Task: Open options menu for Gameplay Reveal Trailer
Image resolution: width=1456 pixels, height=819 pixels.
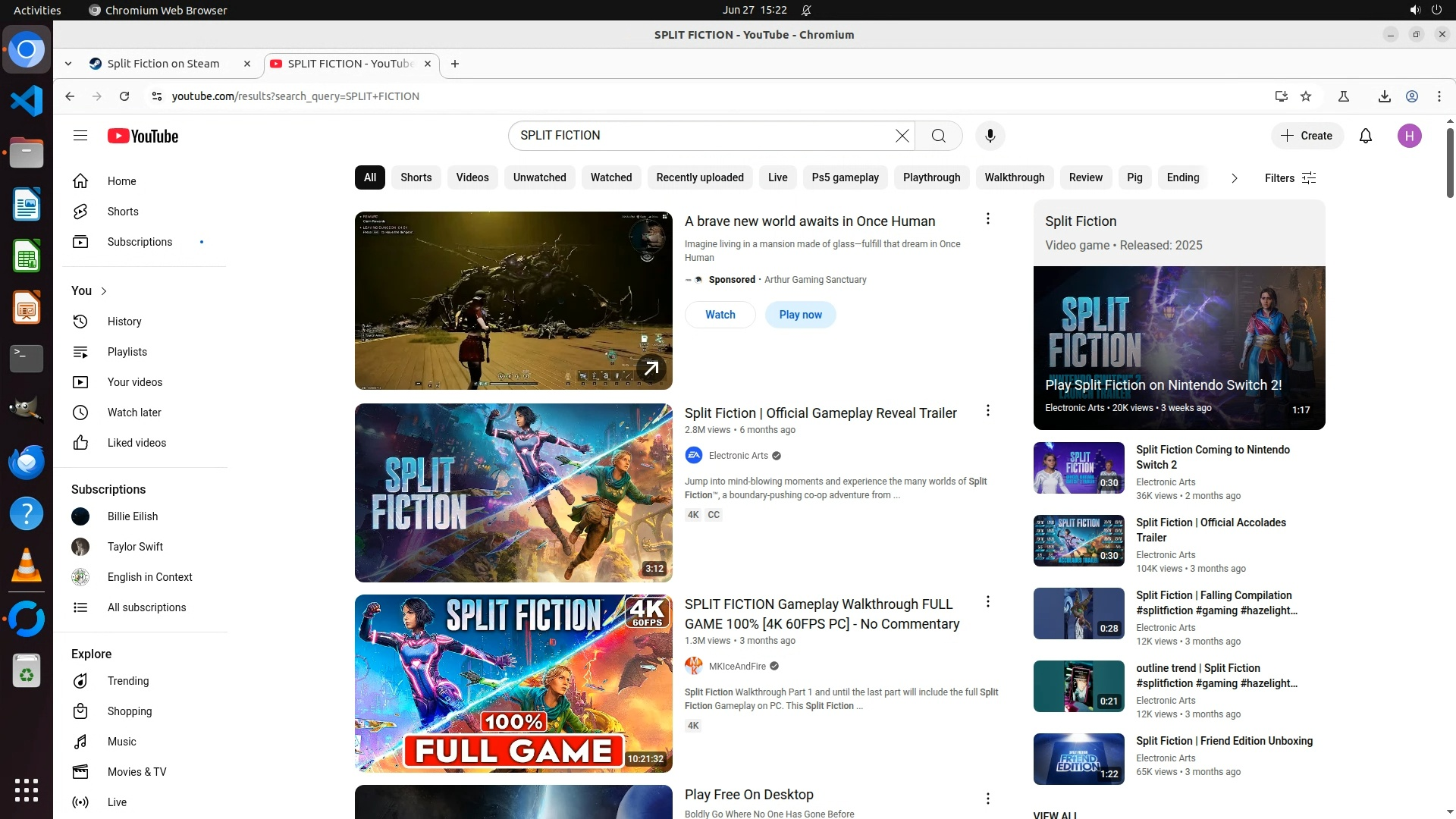Action: tap(987, 411)
